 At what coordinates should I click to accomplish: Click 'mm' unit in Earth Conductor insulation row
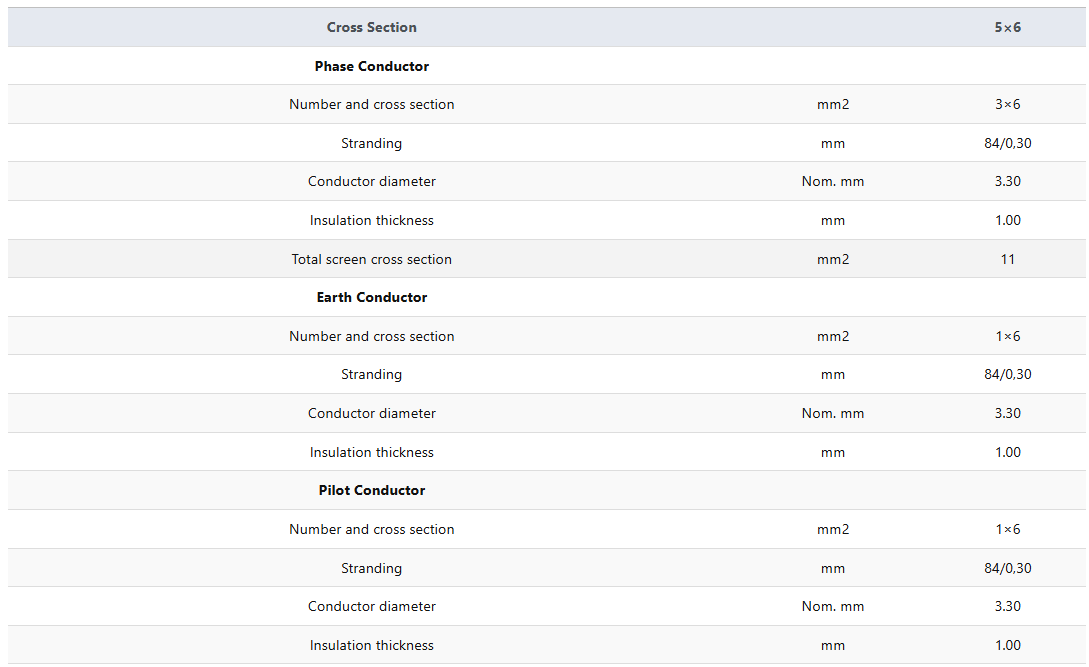coord(833,453)
